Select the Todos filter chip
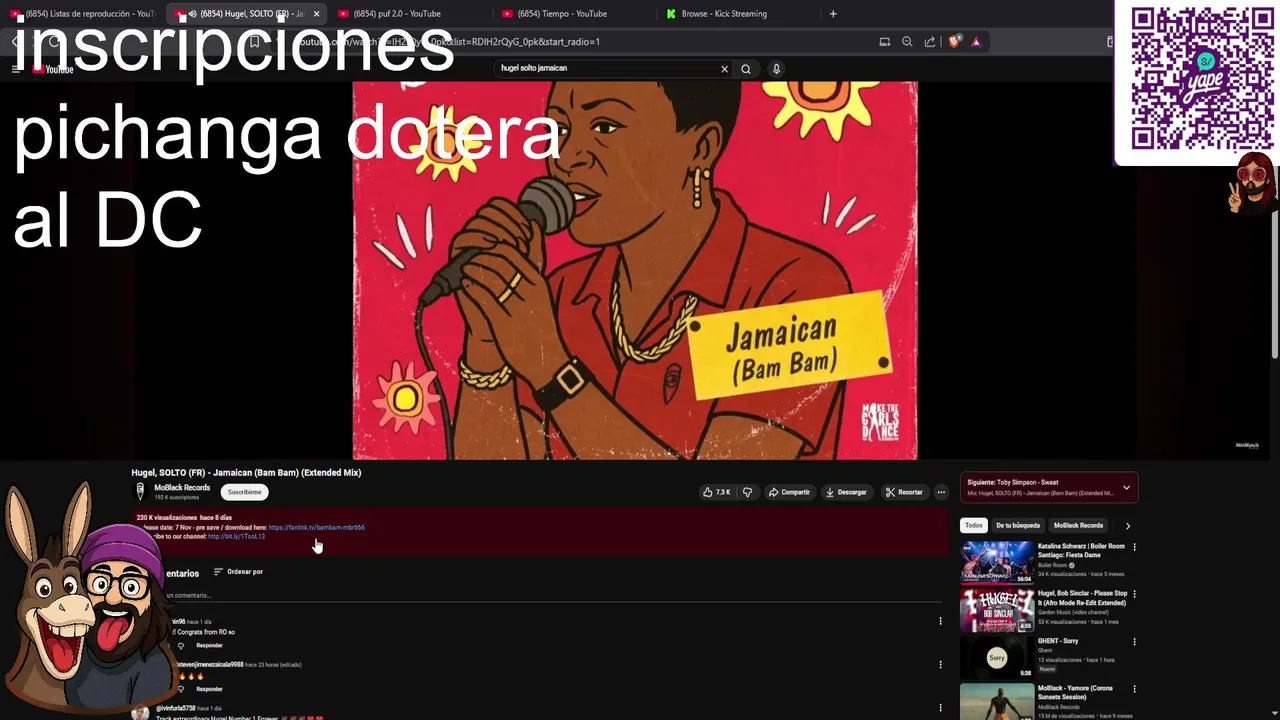1280x720 pixels. point(973,525)
